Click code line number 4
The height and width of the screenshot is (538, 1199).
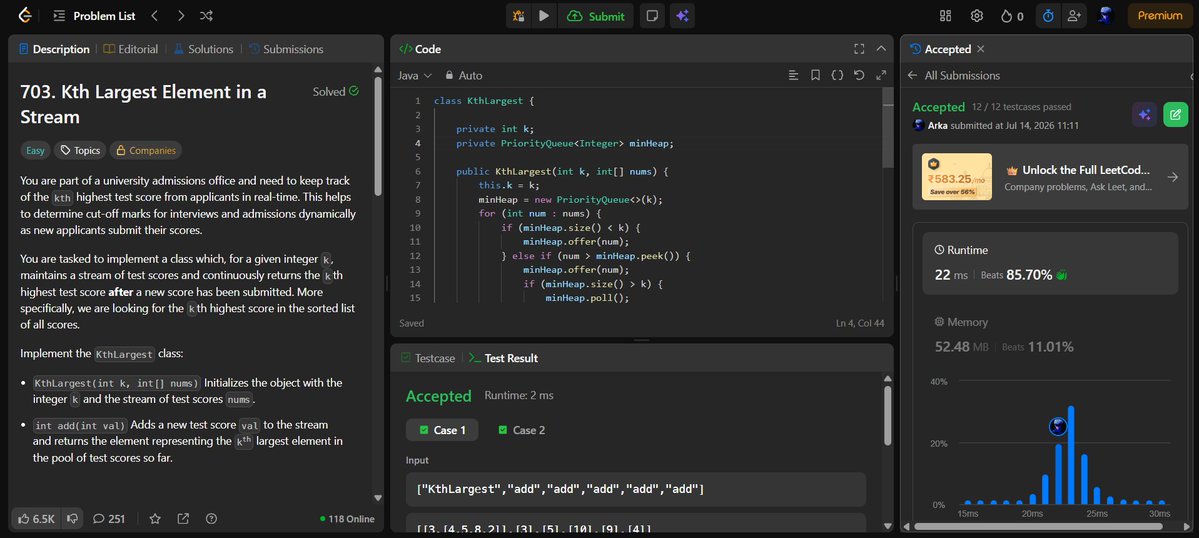[418, 143]
